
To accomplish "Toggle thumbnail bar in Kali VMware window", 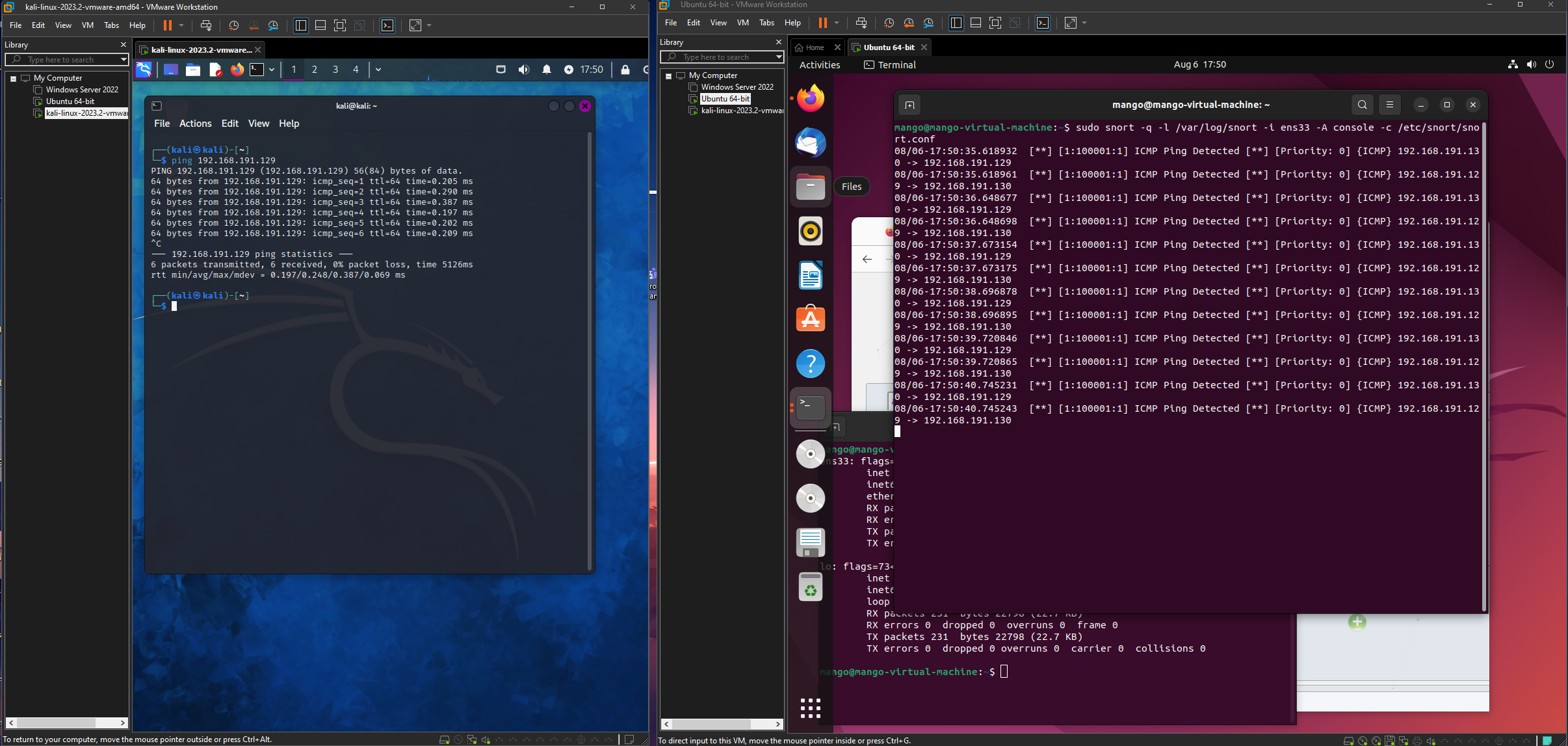I will click(x=320, y=25).
